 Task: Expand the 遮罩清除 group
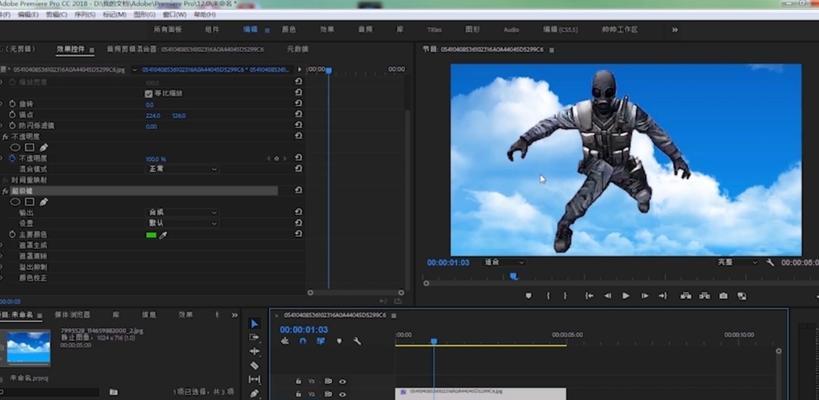click(x=2, y=256)
